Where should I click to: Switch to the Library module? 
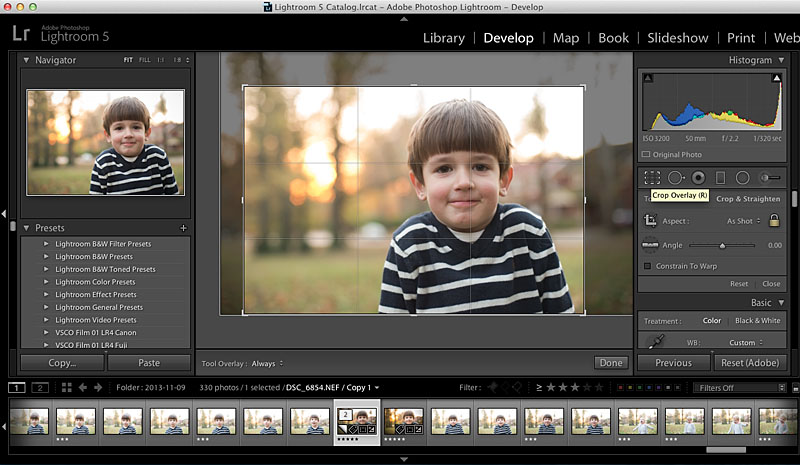pos(444,38)
